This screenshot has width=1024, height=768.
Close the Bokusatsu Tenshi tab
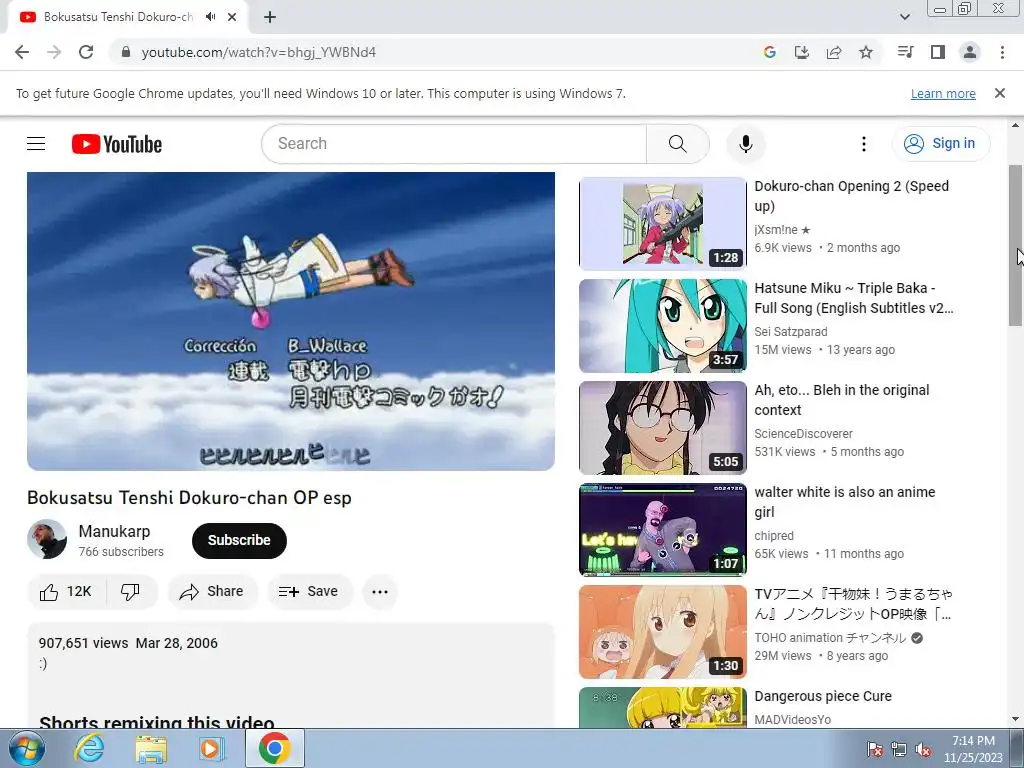(232, 17)
